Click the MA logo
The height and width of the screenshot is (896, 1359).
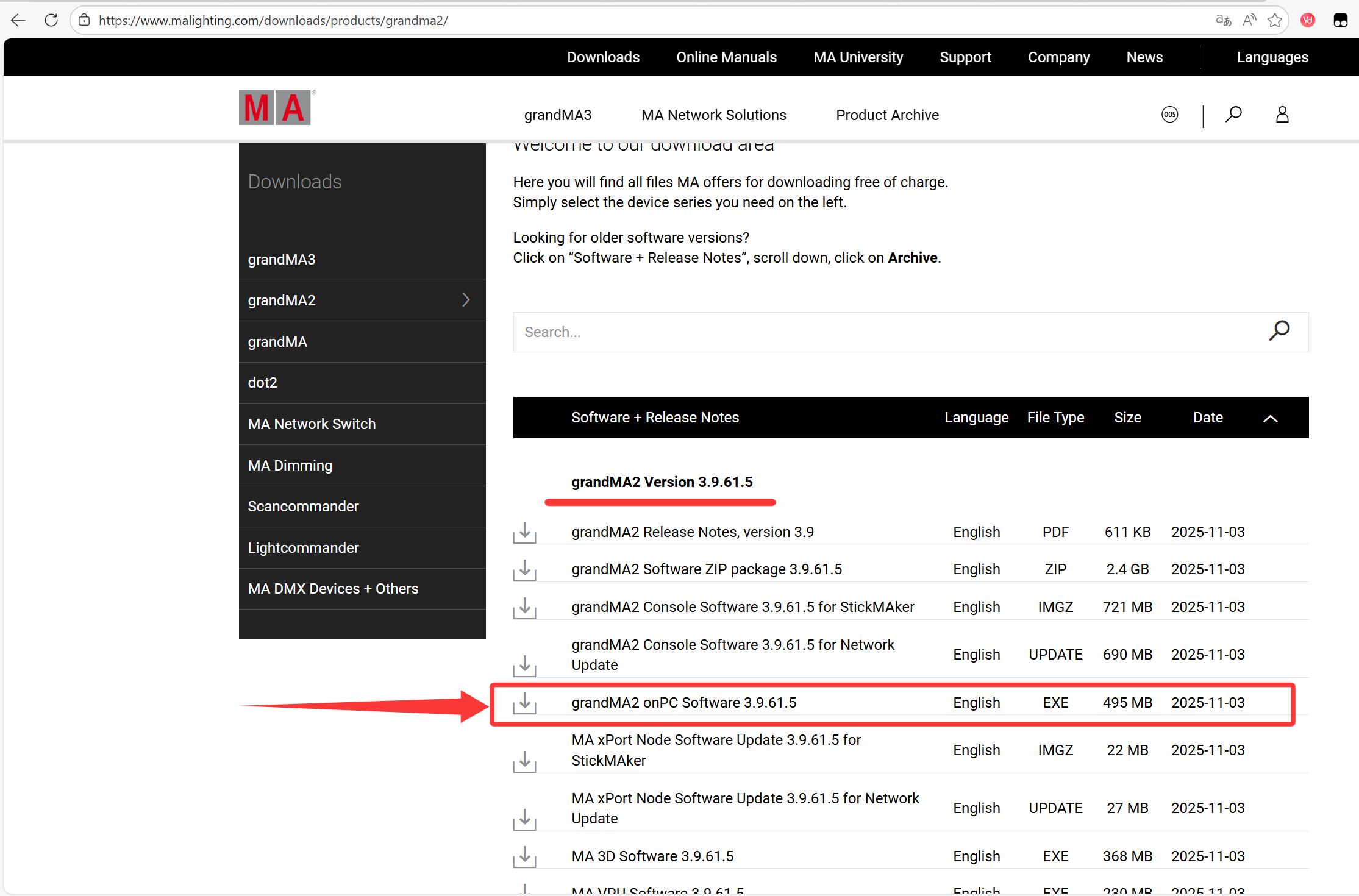(x=275, y=108)
